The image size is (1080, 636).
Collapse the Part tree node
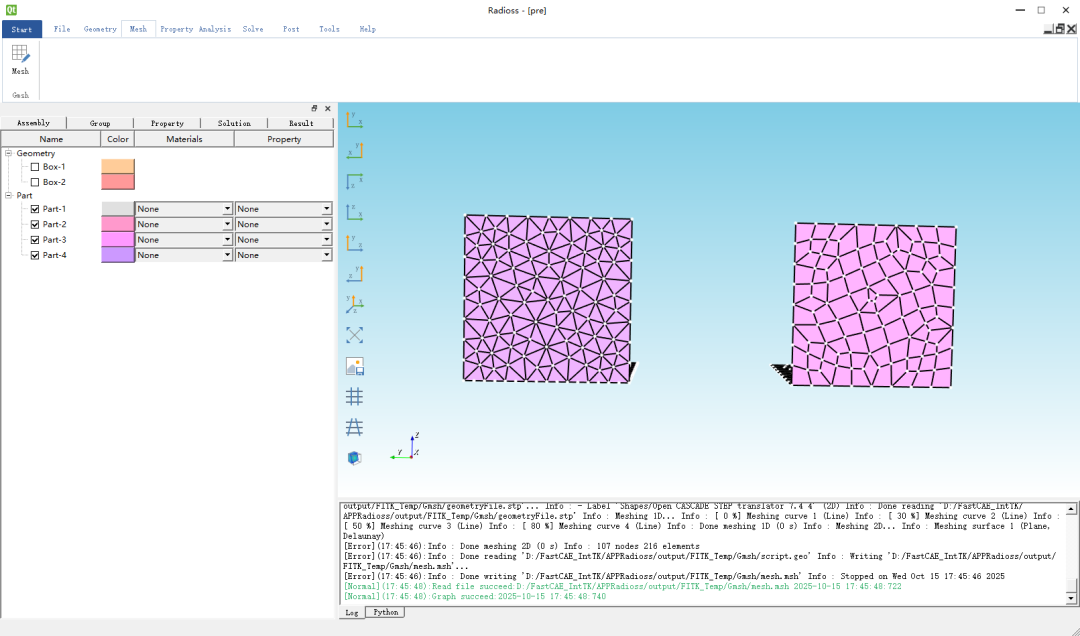click(9, 195)
